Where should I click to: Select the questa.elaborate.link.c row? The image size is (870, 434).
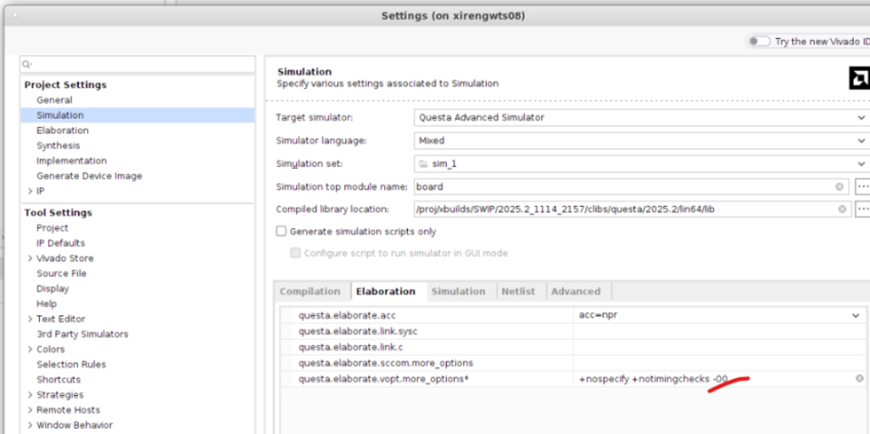tap(574, 347)
